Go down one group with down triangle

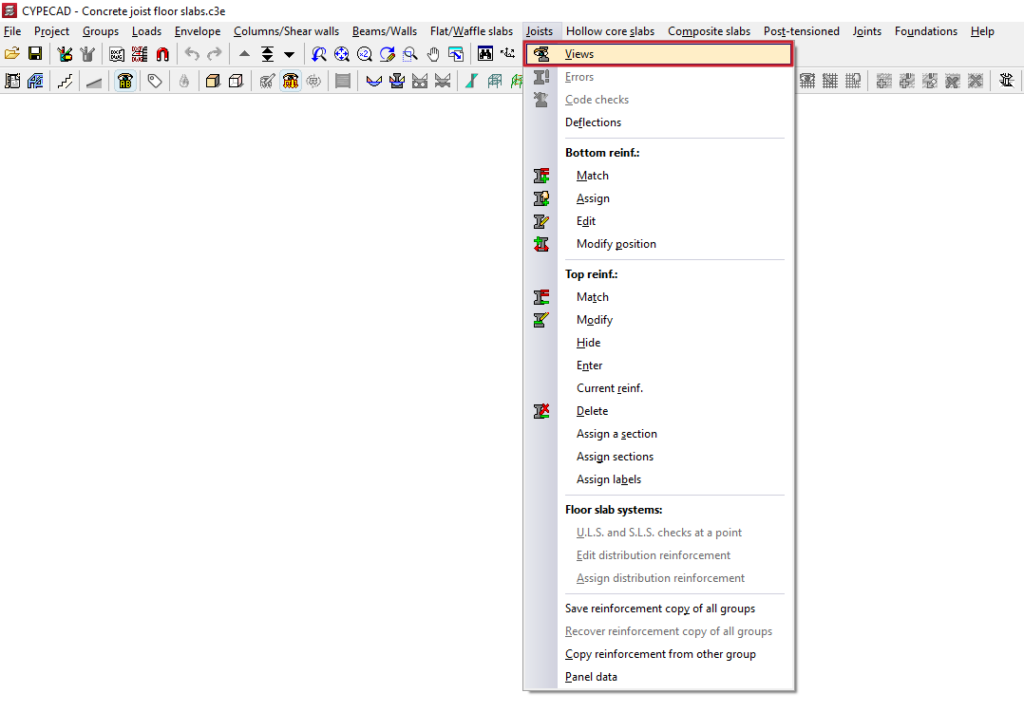click(289, 54)
